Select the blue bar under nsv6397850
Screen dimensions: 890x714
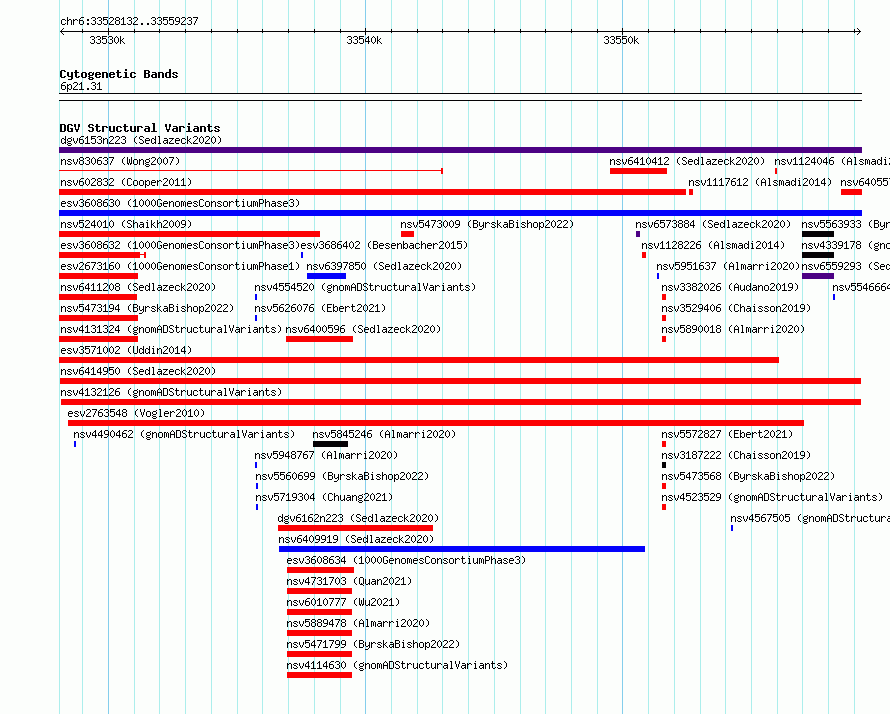click(326, 276)
